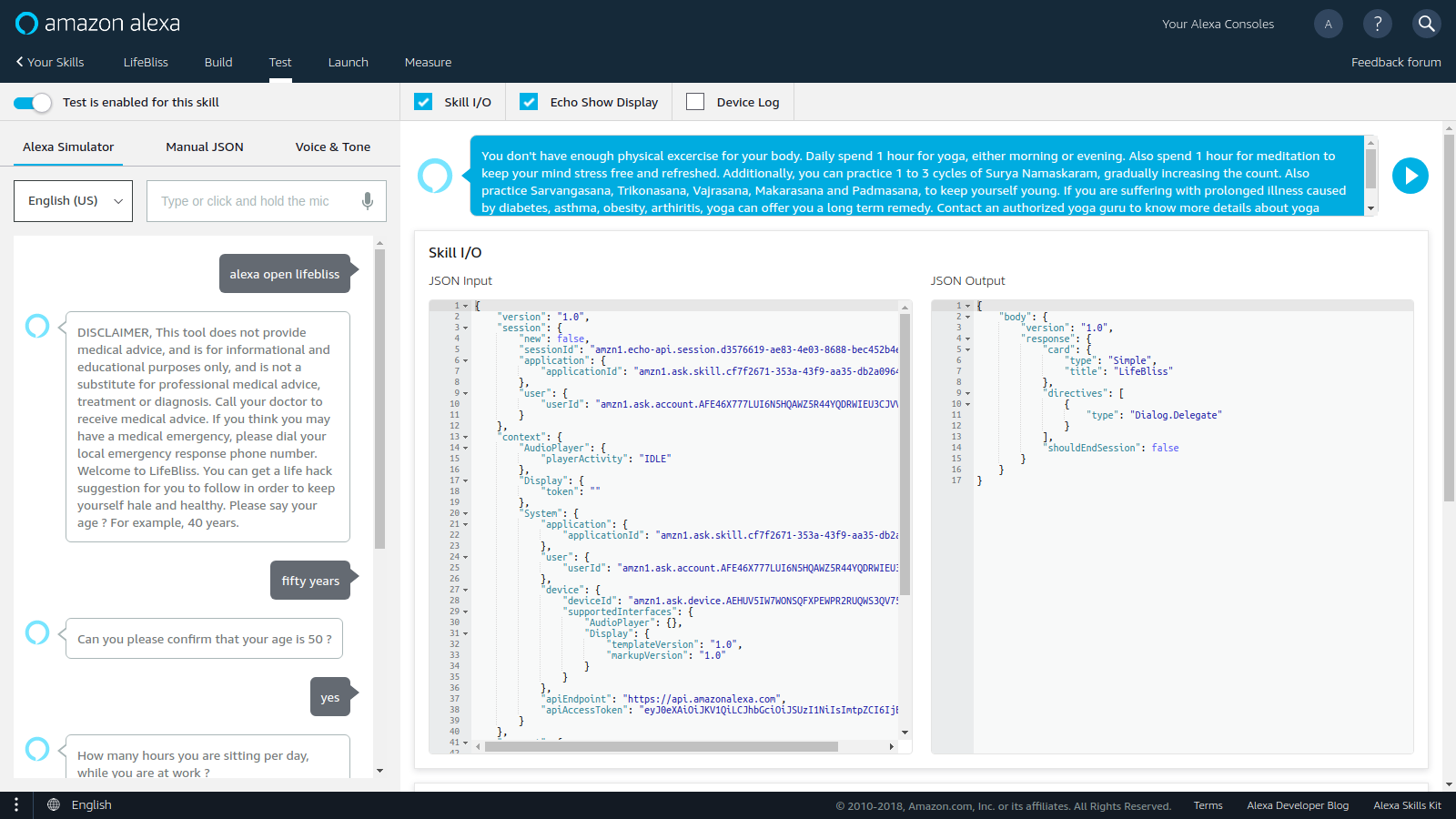Image resolution: width=1456 pixels, height=819 pixels.
Task: Click the Alexa ring beside the sitting hours question
Action: [x=37, y=748]
